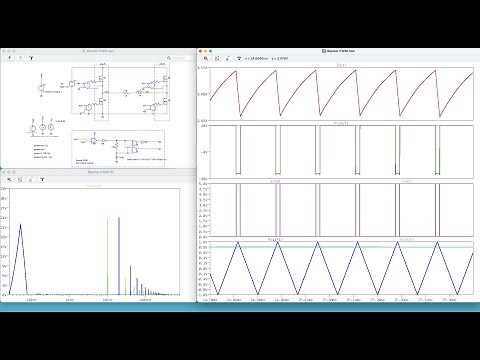Click the cursor y readout in waveform toolbar
The width and height of the screenshot is (480, 360).
click(280, 58)
